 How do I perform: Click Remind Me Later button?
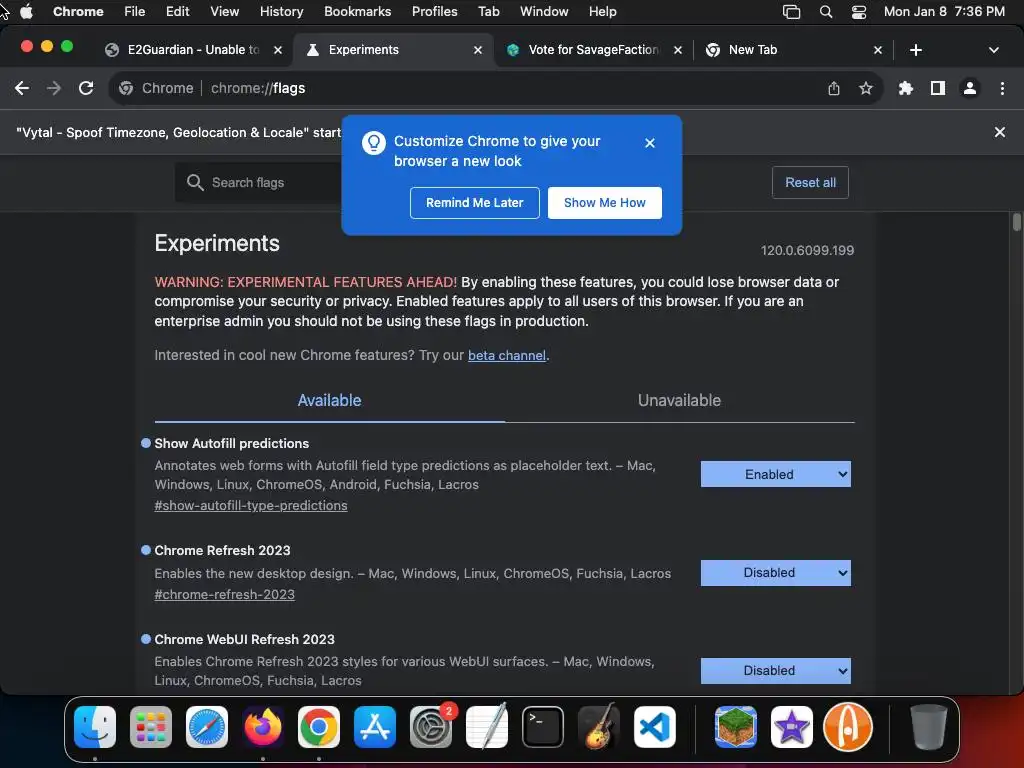[x=475, y=203]
